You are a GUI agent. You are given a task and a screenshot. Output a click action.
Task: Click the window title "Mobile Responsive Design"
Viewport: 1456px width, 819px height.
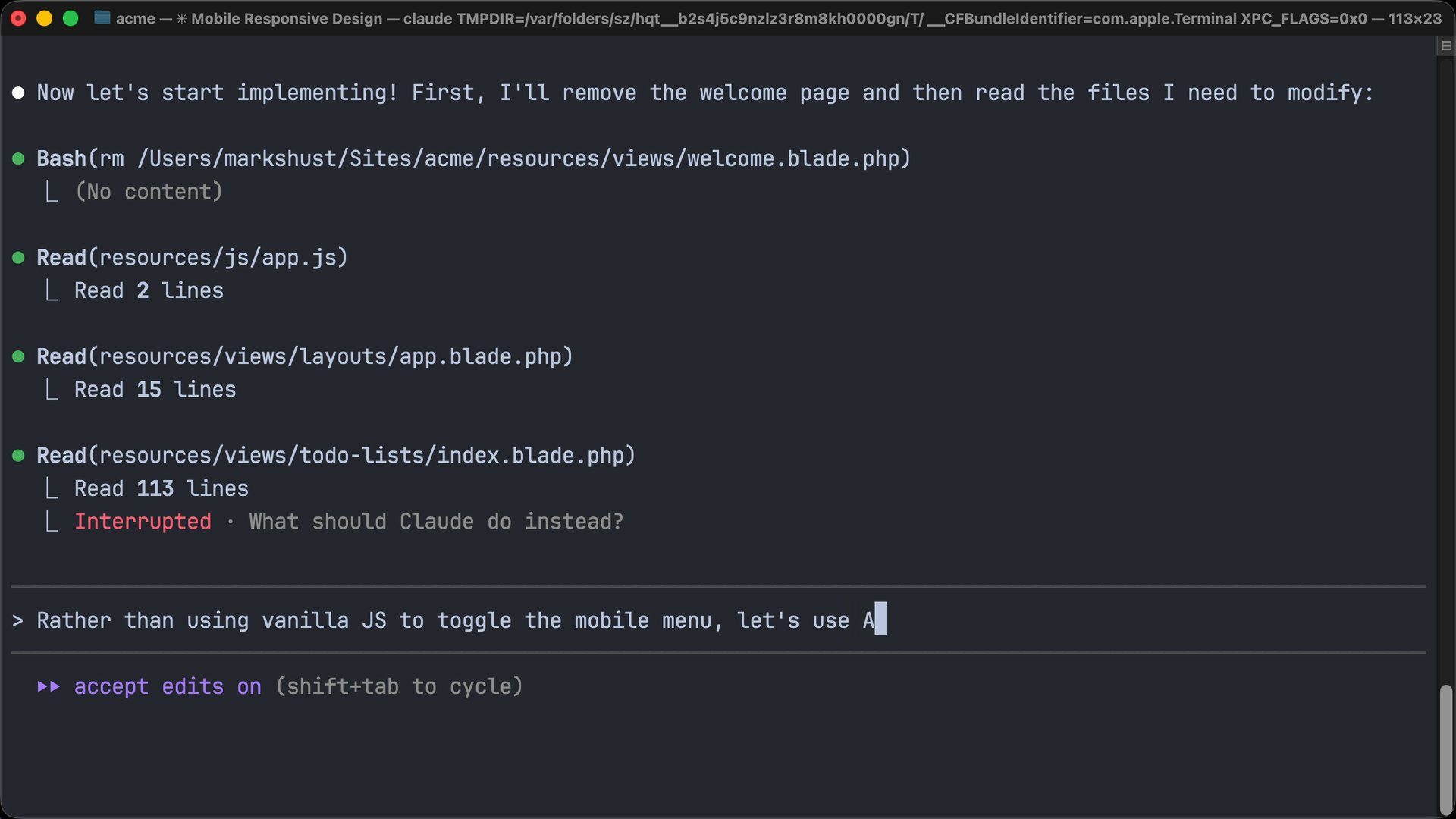[286, 18]
